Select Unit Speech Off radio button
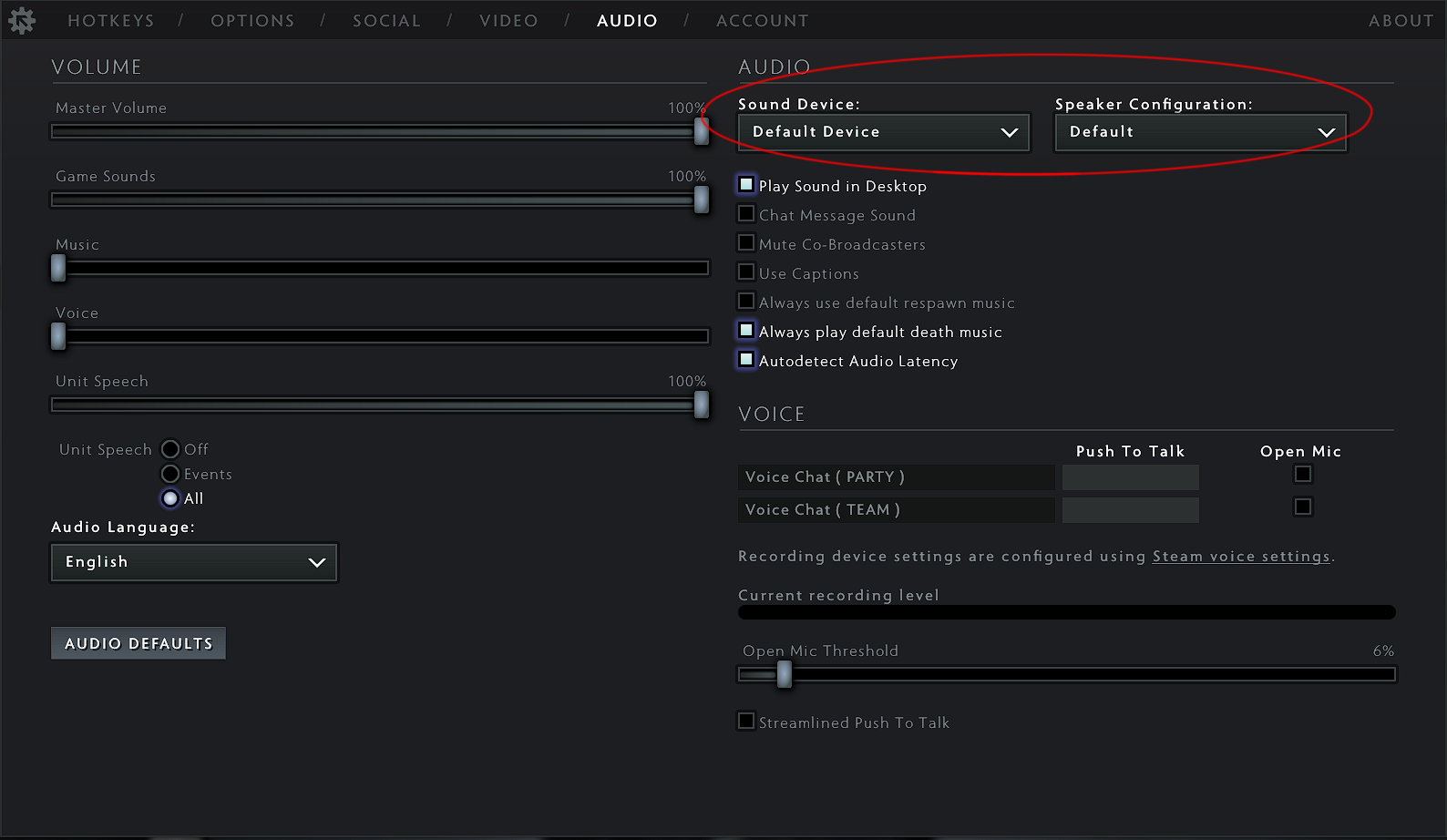 pos(170,449)
